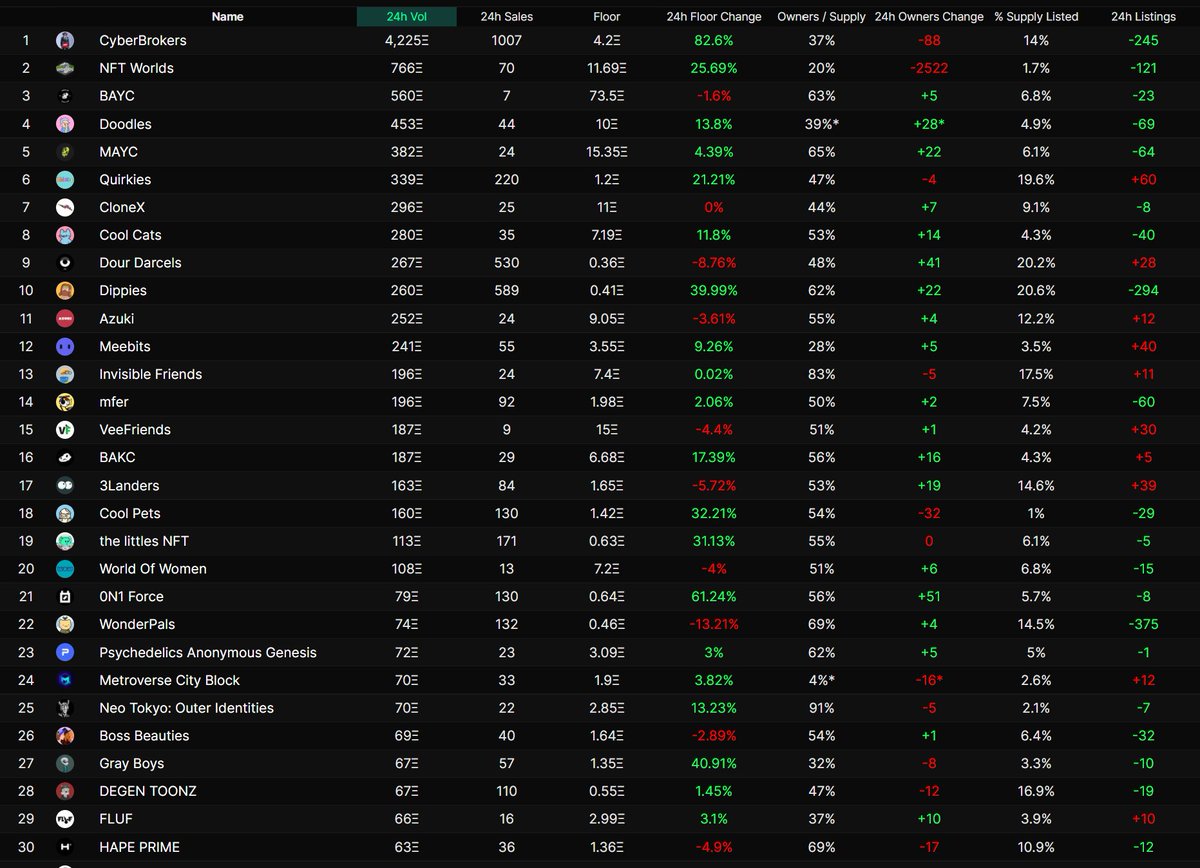Click Neo Tokyo owners supply 91%
Image resolution: width=1200 pixels, height=868 pixels.
click(821, 708)
